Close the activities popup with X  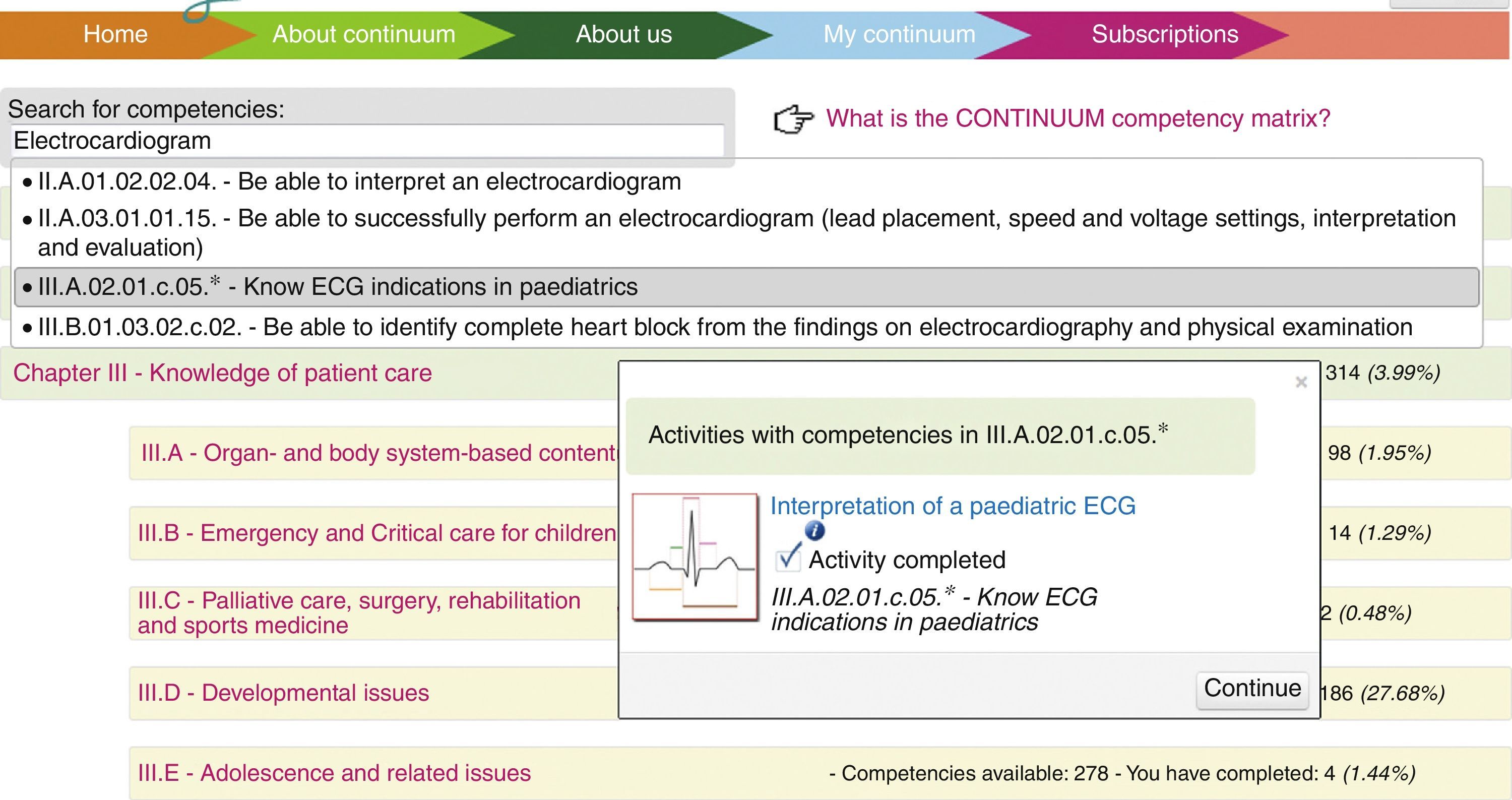[x=1301, y=382]
